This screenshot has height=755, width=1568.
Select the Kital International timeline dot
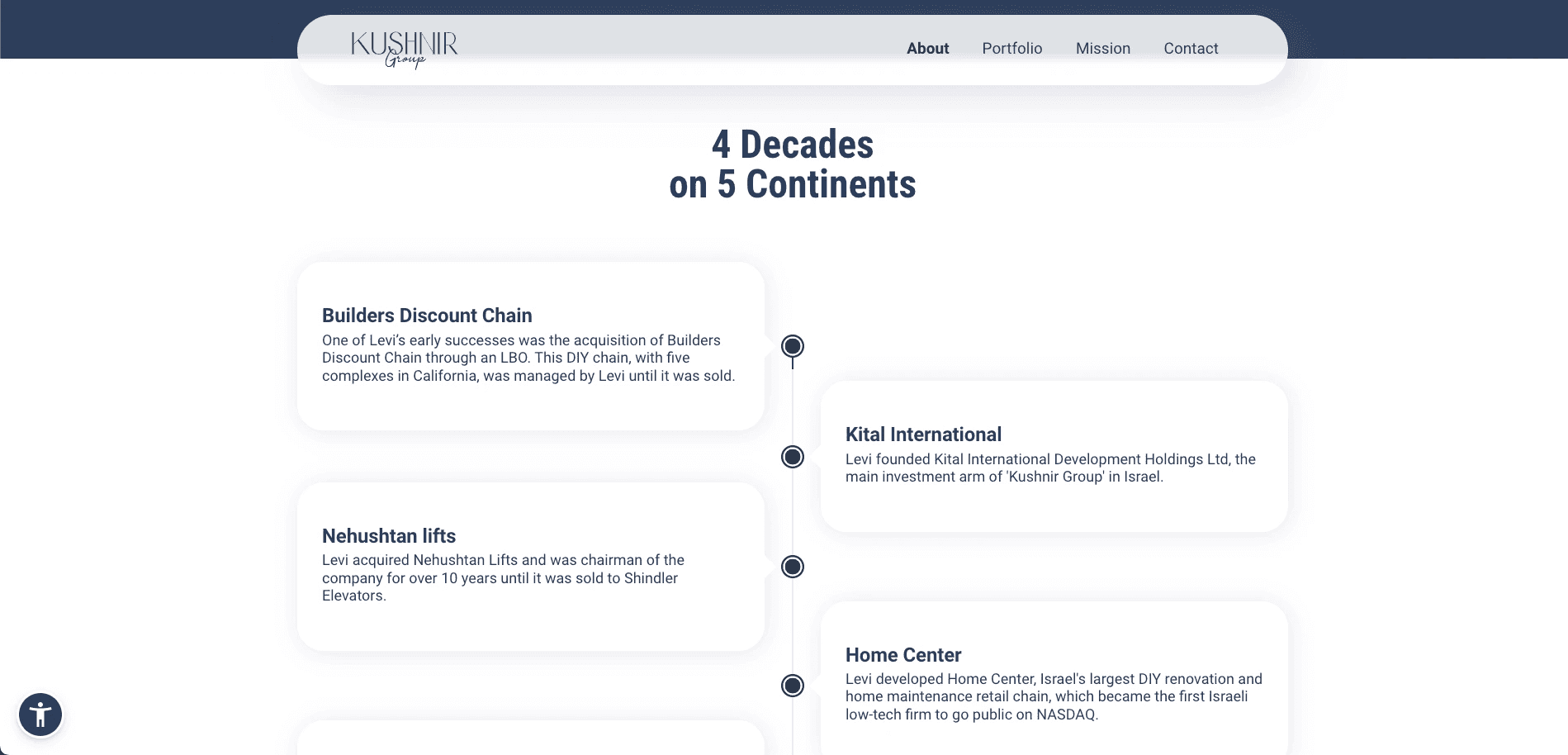coord(793,457)
